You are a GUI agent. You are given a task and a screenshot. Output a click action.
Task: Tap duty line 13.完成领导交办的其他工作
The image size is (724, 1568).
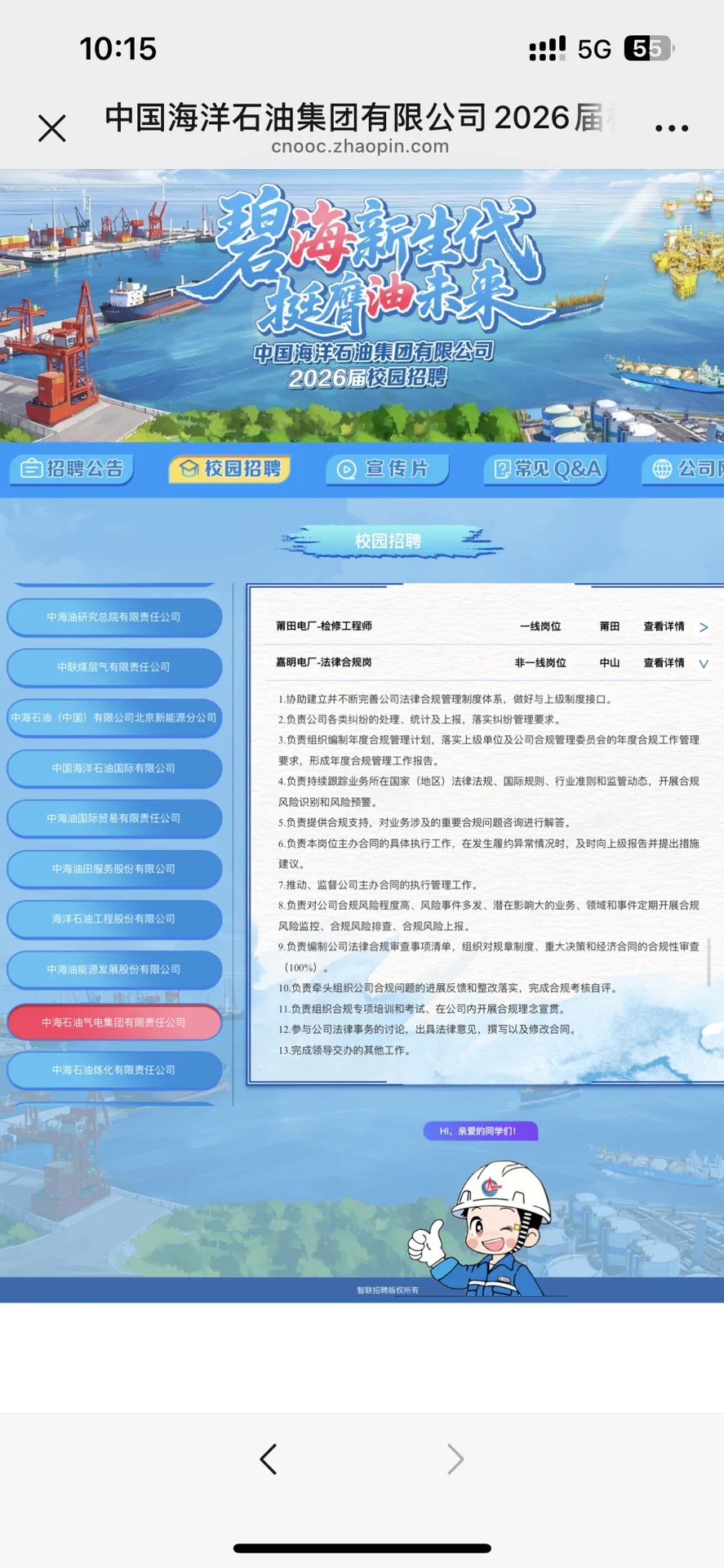coord(344,1050)
